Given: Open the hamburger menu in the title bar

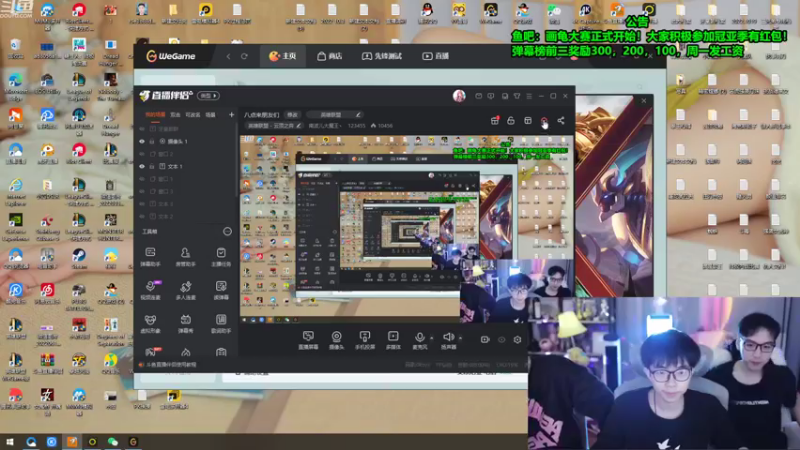Looking at the screenshot, I should point(529,96).
